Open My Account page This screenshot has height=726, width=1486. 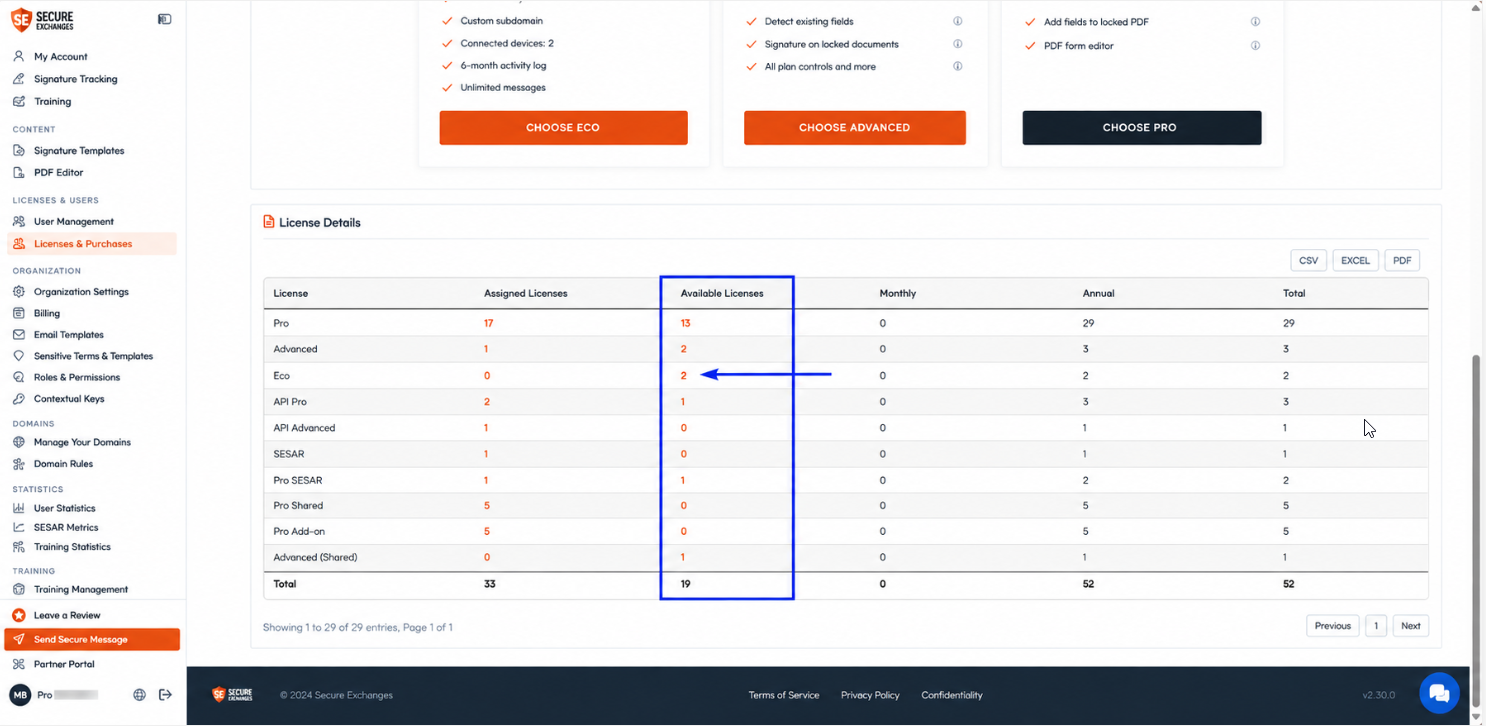[x=60, y=57]
